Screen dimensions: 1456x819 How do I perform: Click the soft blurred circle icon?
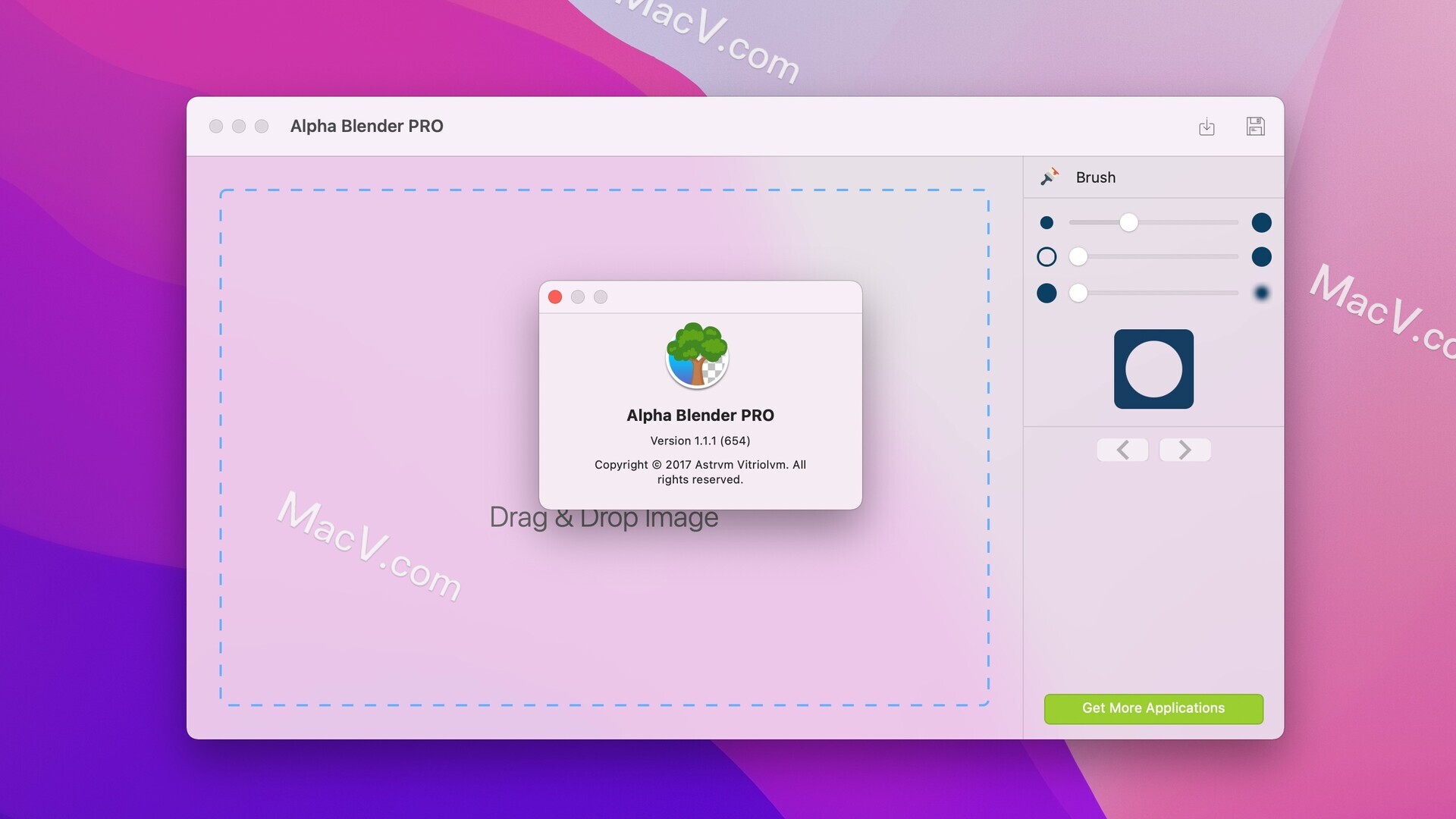pos(1261,293)
